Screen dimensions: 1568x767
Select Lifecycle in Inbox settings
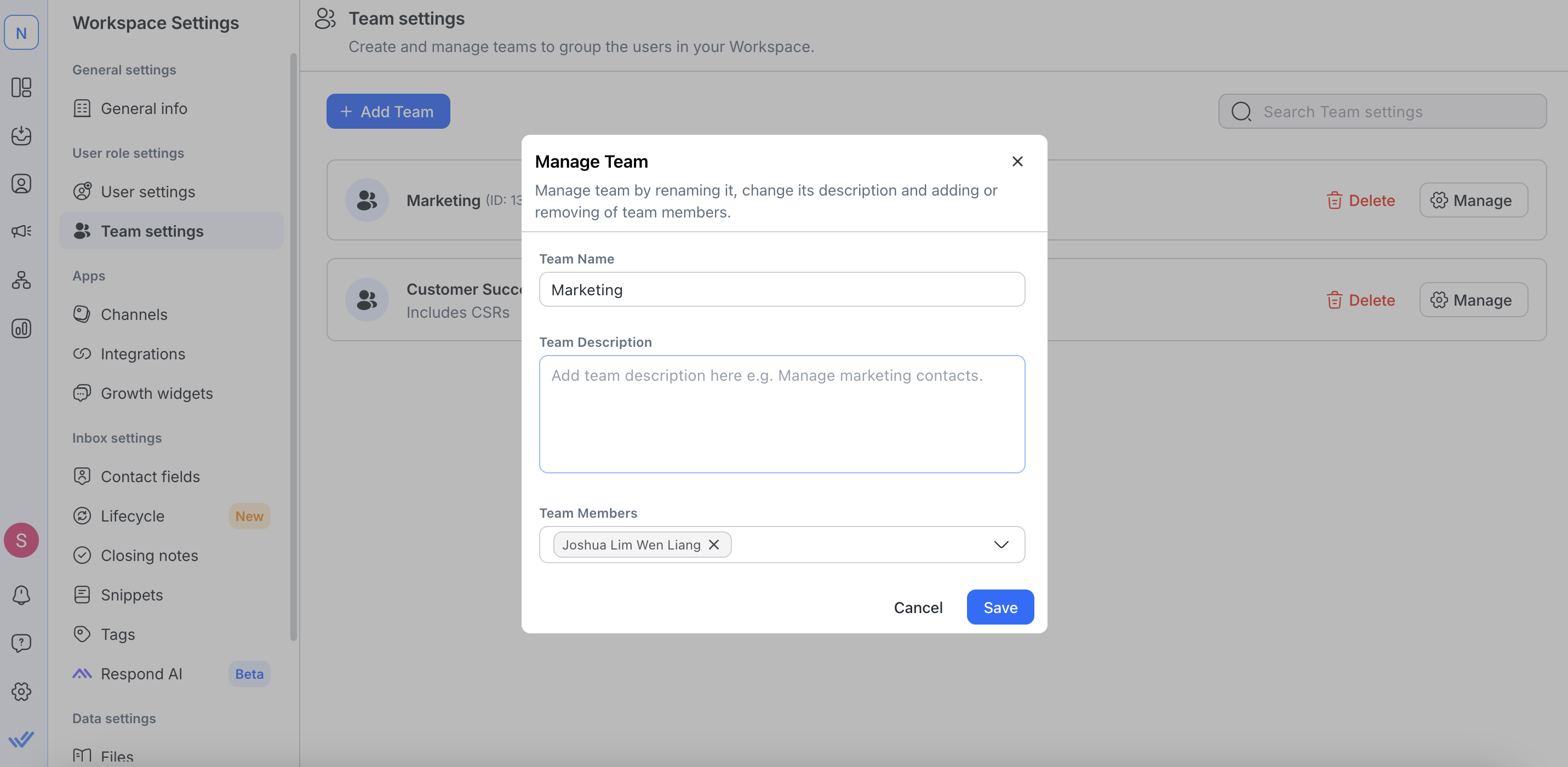pyautogui.click(x=132, y=516)
